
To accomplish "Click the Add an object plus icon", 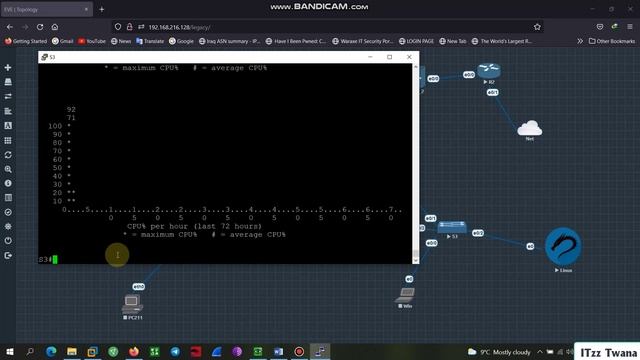I will tap(8, 67).
